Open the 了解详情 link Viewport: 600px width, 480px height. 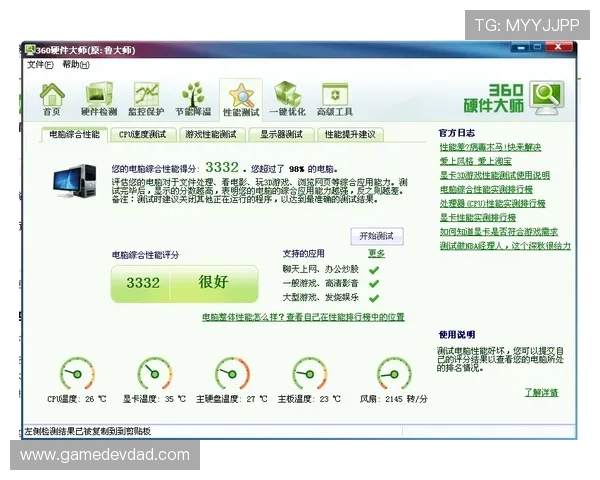pos(541,392)
